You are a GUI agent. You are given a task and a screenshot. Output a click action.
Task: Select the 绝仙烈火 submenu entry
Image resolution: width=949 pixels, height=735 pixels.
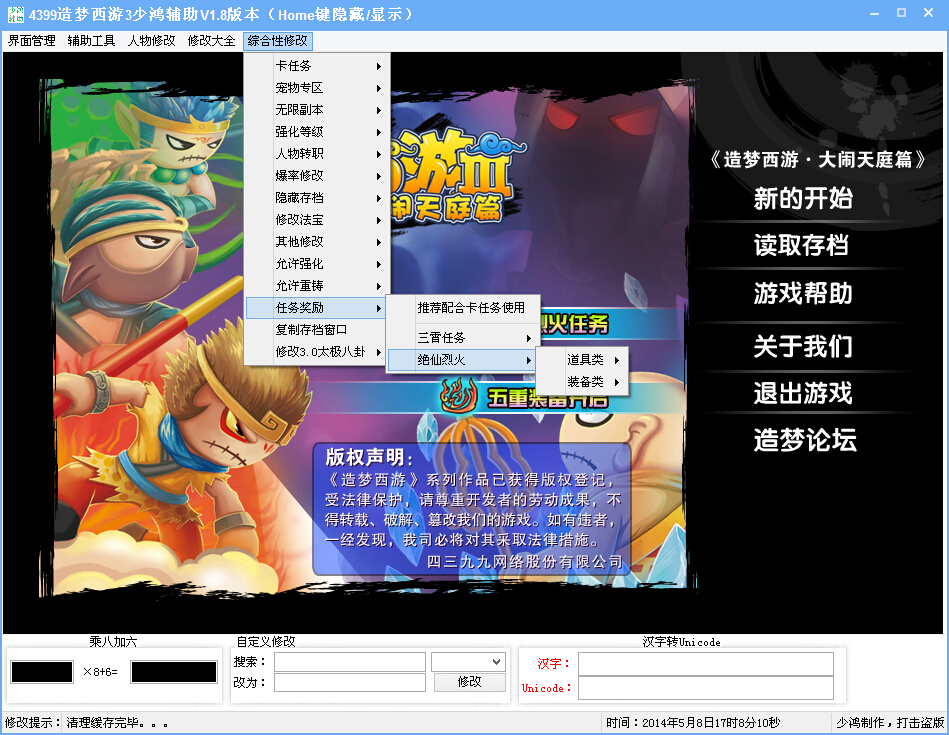pos(463,360)
